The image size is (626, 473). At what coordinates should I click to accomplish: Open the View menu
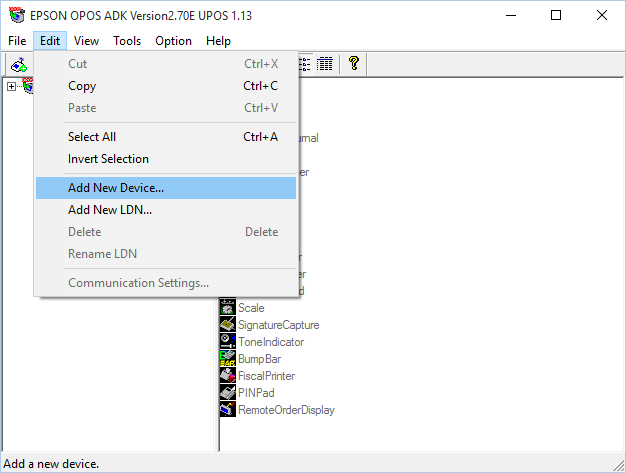click(x=86, y=41)
